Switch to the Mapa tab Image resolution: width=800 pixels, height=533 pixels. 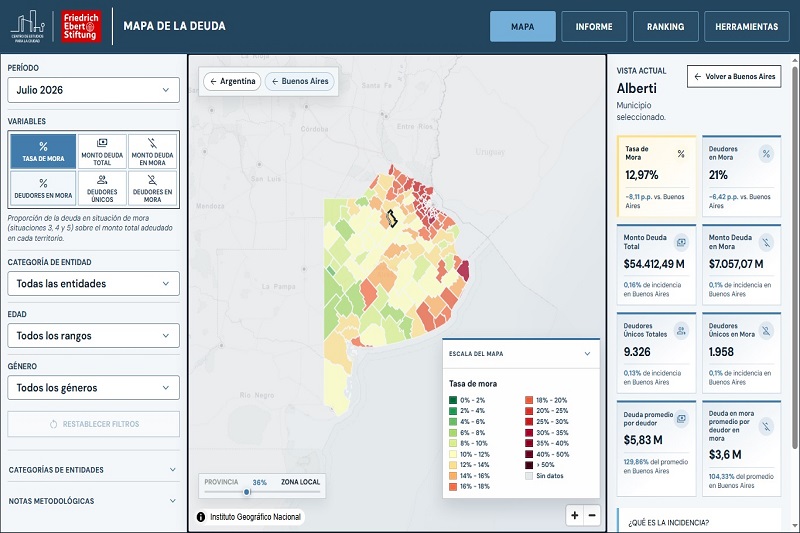pyautogui.click(x=523, y=27)
